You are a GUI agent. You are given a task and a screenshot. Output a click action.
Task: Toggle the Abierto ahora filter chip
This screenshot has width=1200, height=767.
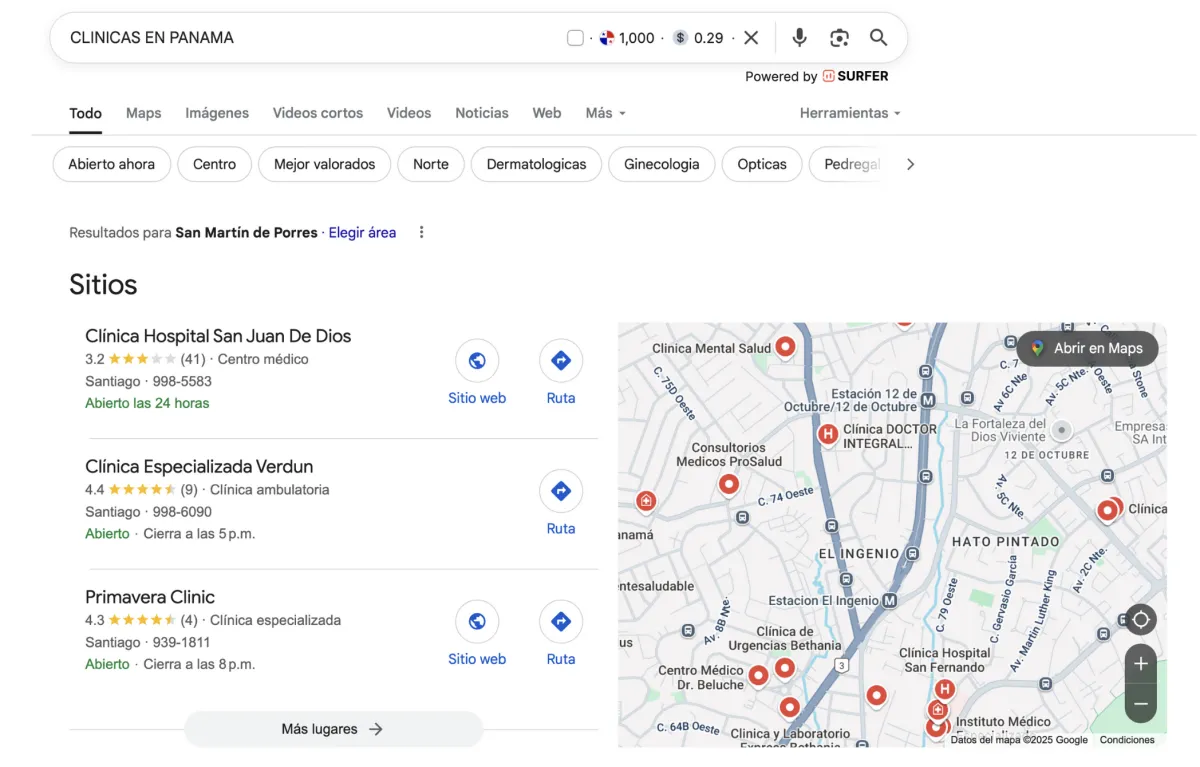[112, 164]
